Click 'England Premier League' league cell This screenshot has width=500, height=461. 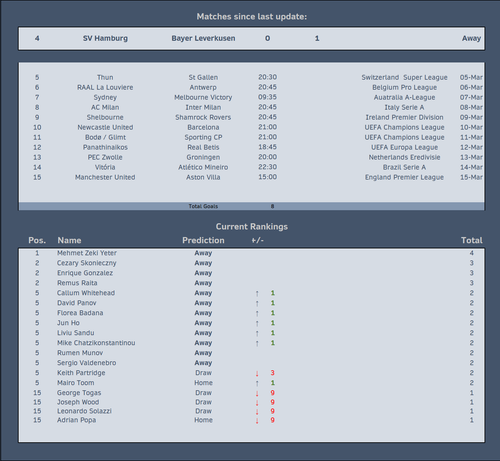pyautogui.click(x=404, y=177)
